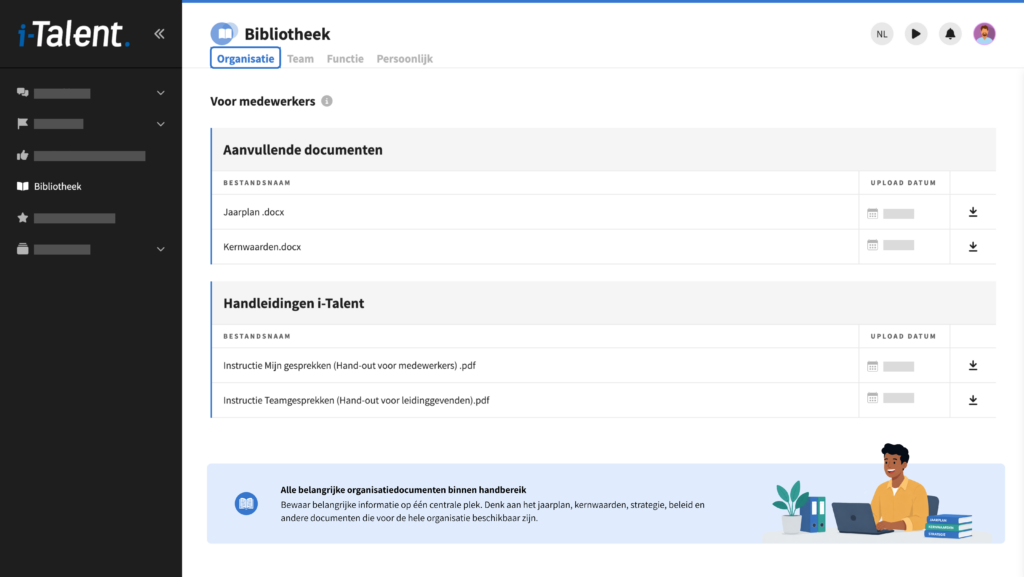Click the book icon in info banner
The width and height of the screenshot is (1024, 577).
(246, 503)
